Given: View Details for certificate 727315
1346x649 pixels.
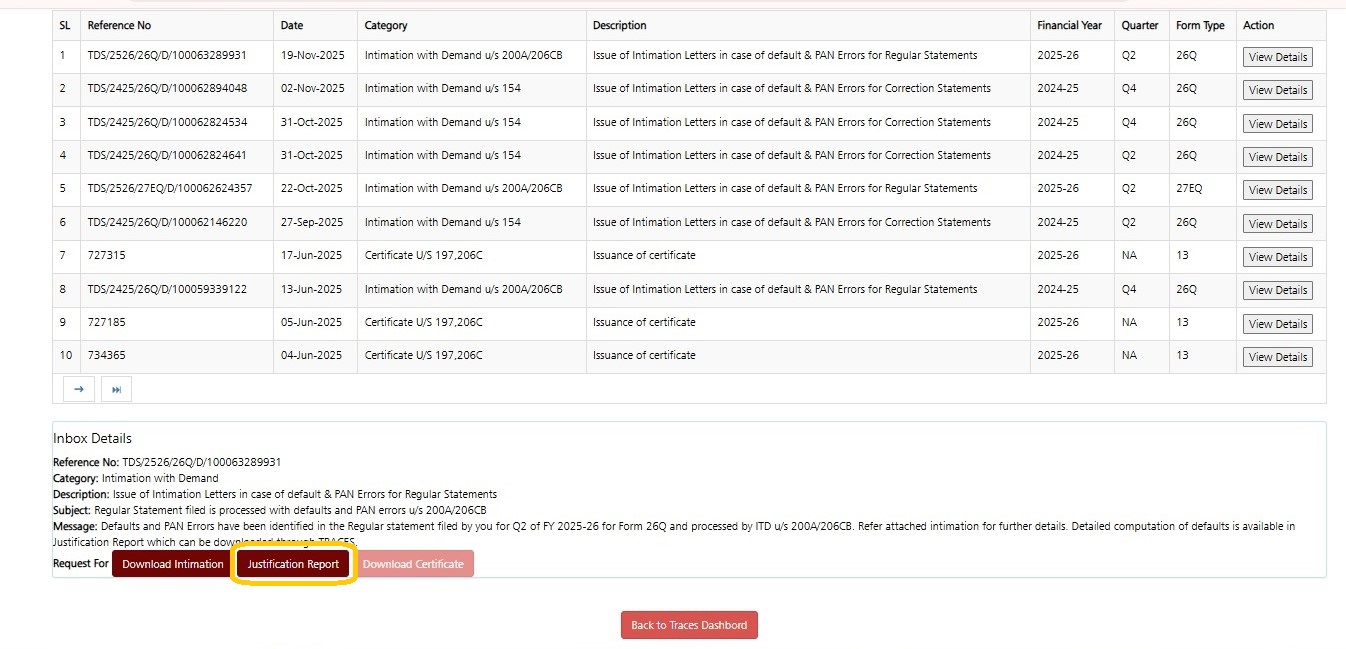Looking at the screenshot, I should coord(1277,257).
